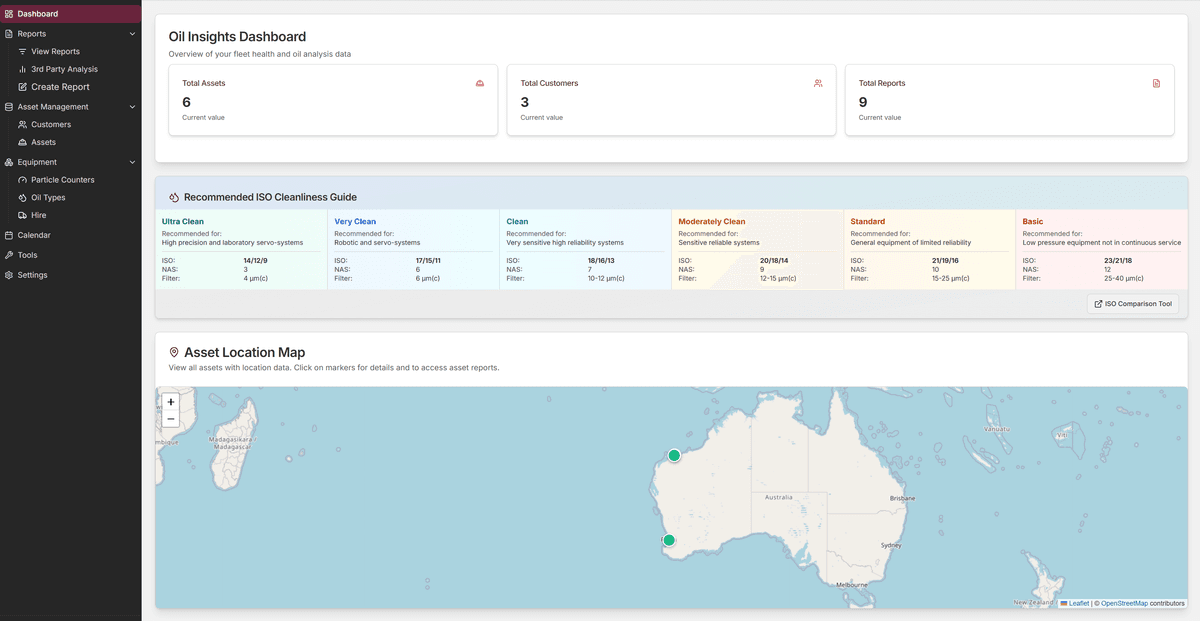1200x621 pixels.
Task: Collapse the Reports section chevron
Action: pos(131,33)
